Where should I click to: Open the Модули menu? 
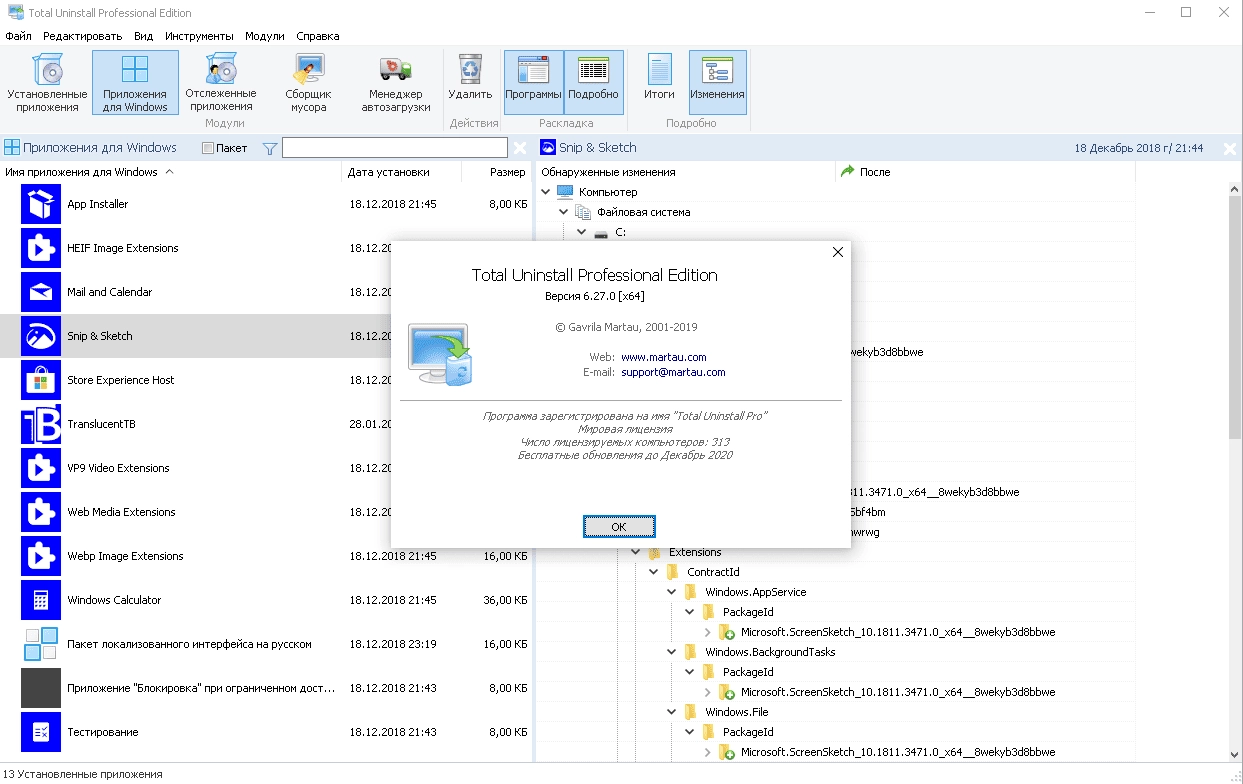[x=265, y=36]
